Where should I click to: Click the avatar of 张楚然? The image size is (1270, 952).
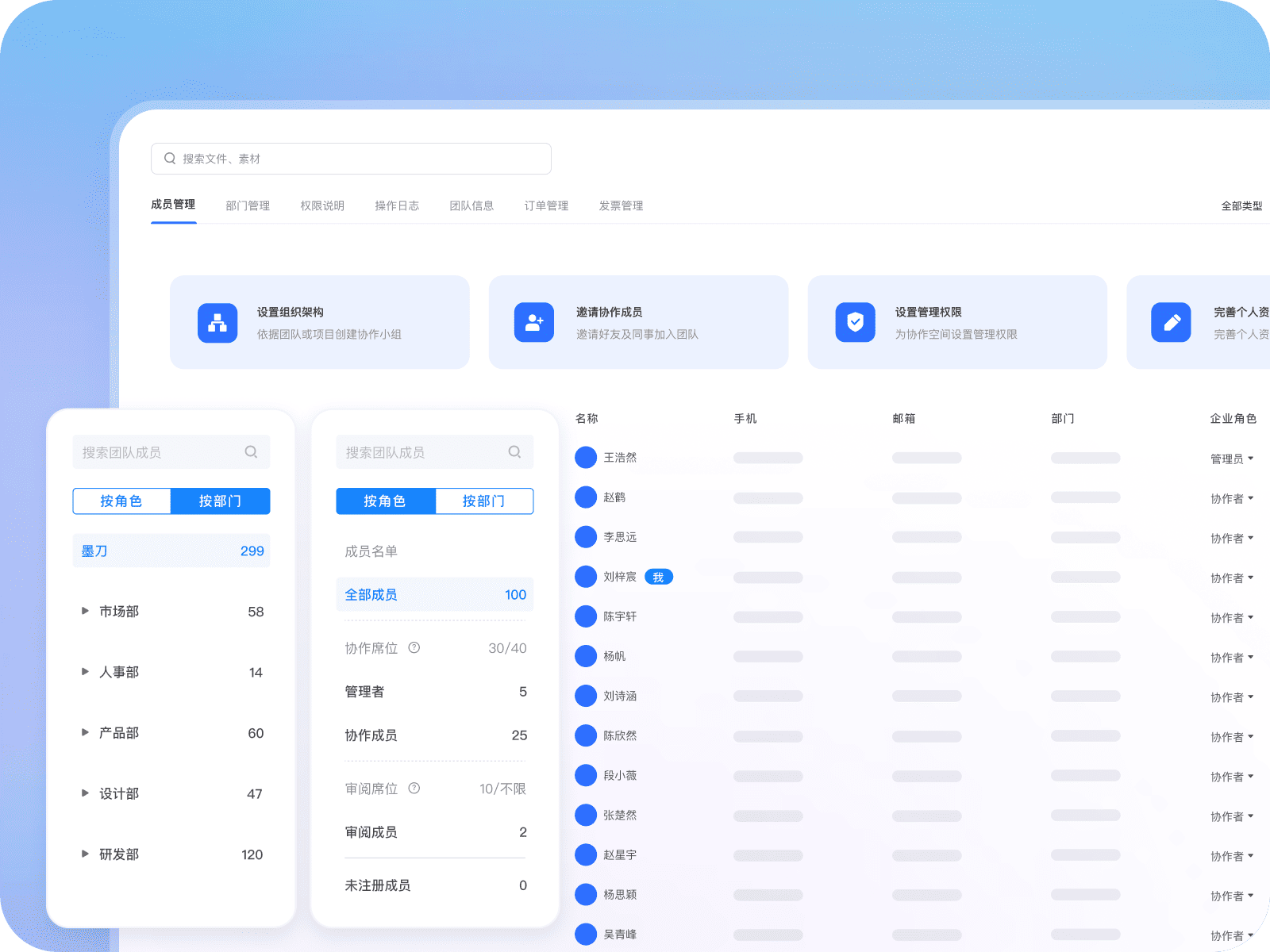pos(586,815)
